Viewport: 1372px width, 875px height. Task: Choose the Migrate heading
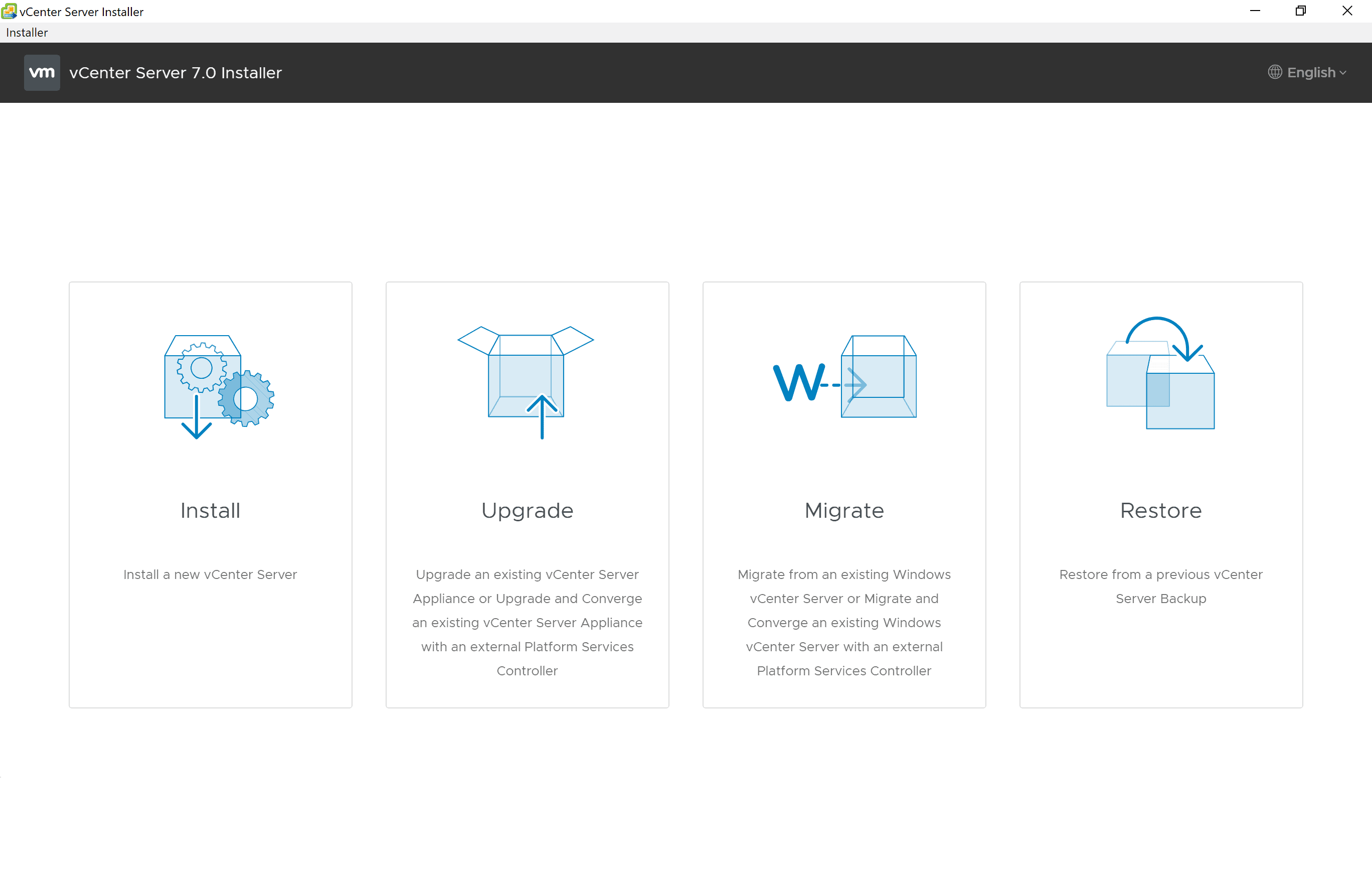tap(844, 512)
